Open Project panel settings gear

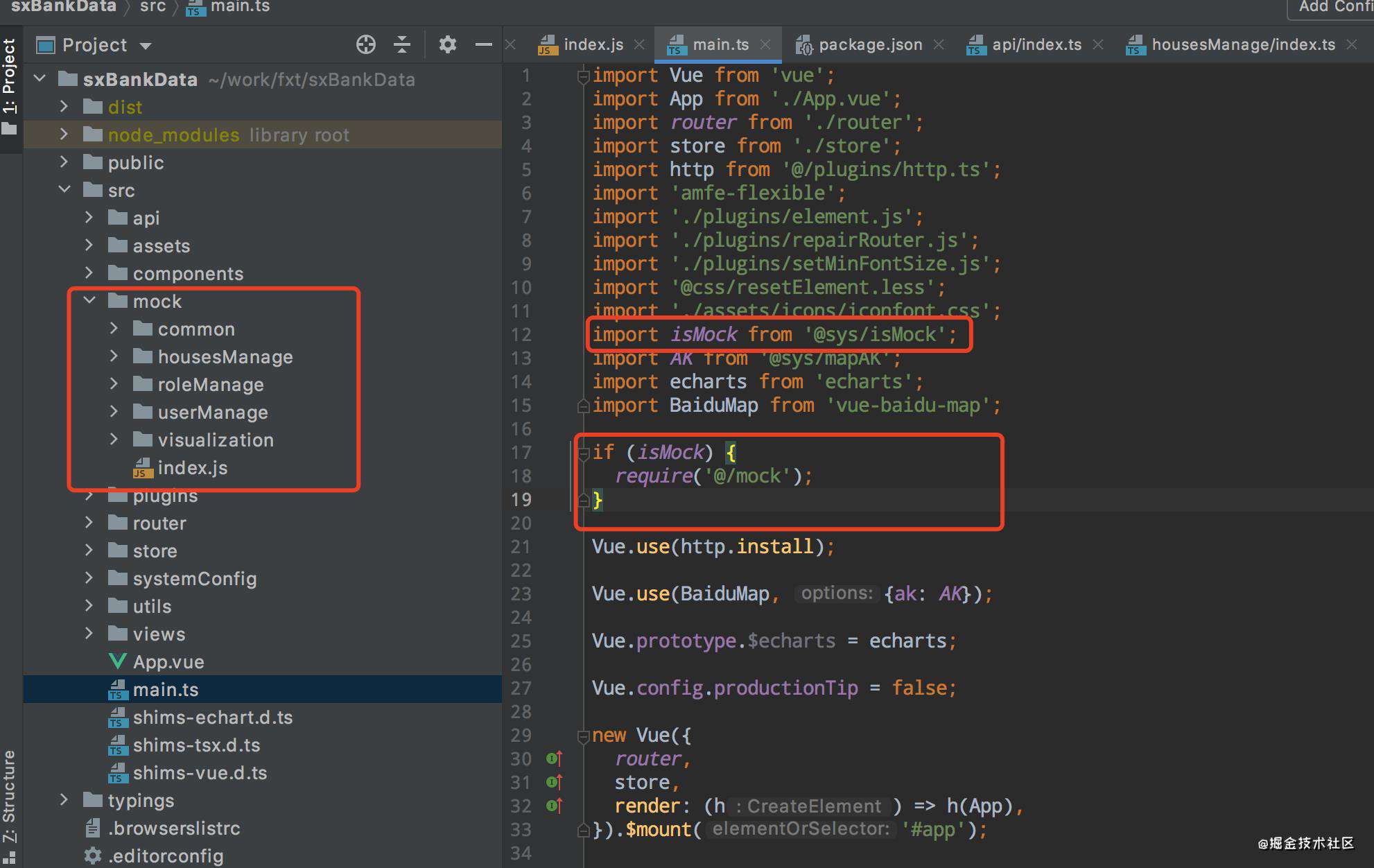448,45
